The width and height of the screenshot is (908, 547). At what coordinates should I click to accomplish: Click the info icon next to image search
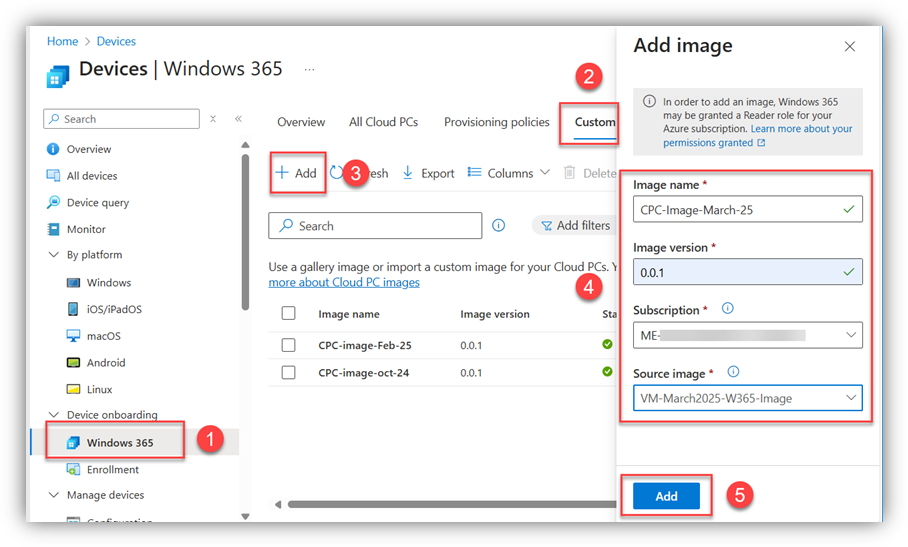(499, 225)
